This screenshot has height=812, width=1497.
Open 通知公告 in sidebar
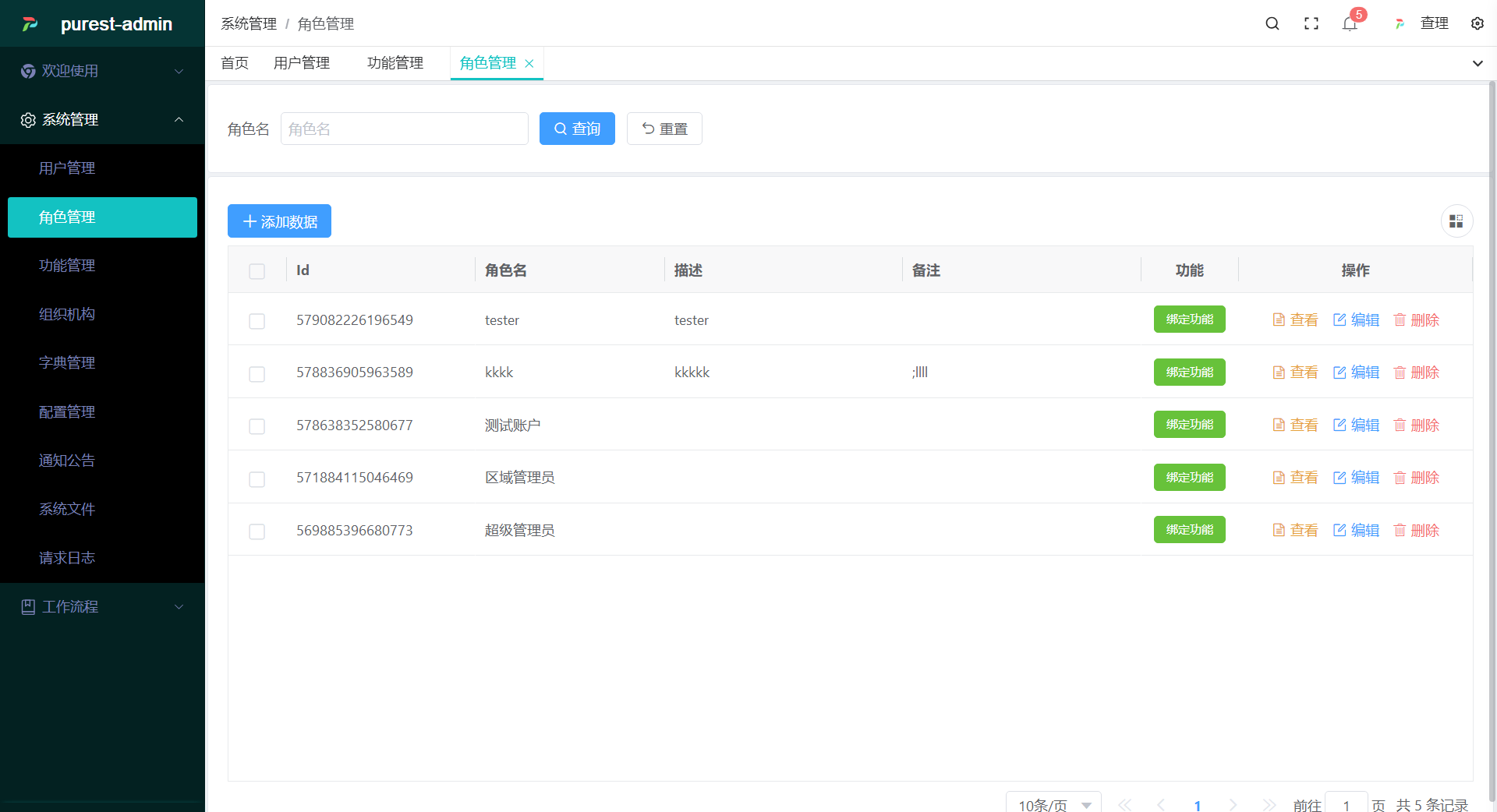coord(102,461)
